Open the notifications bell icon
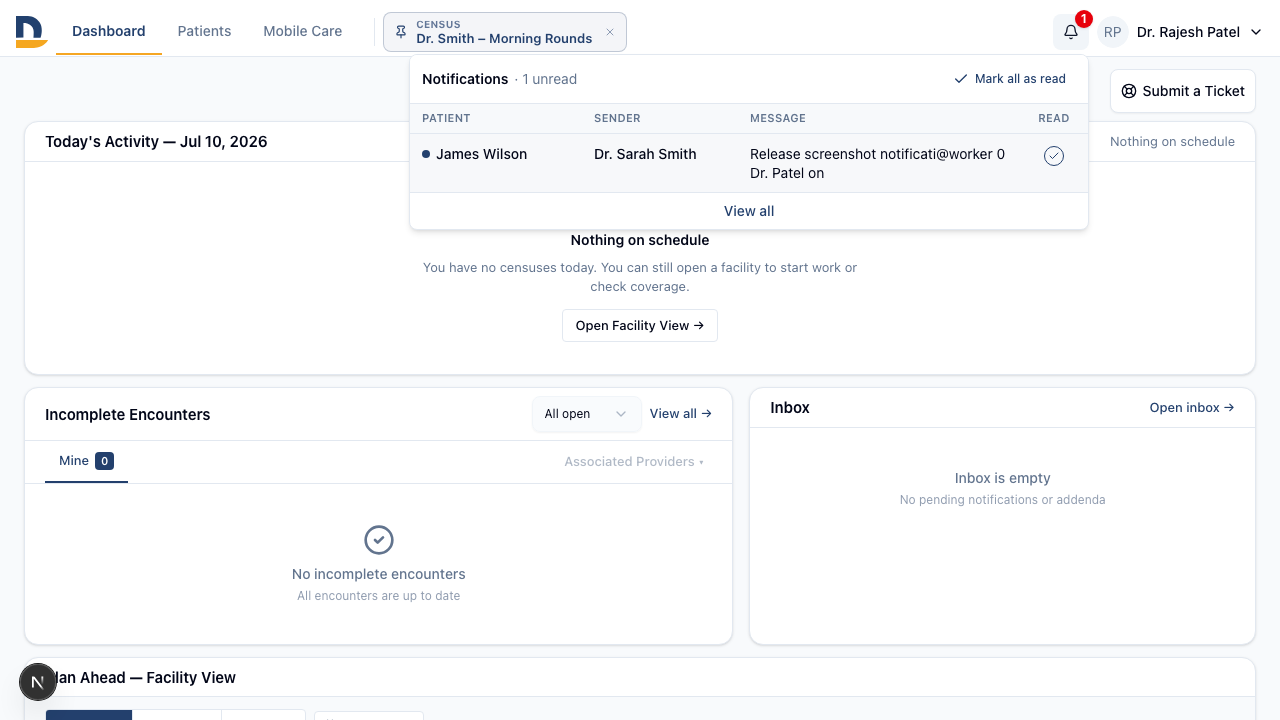Viewport: 1280px width, 720px height. [1070, 32]
